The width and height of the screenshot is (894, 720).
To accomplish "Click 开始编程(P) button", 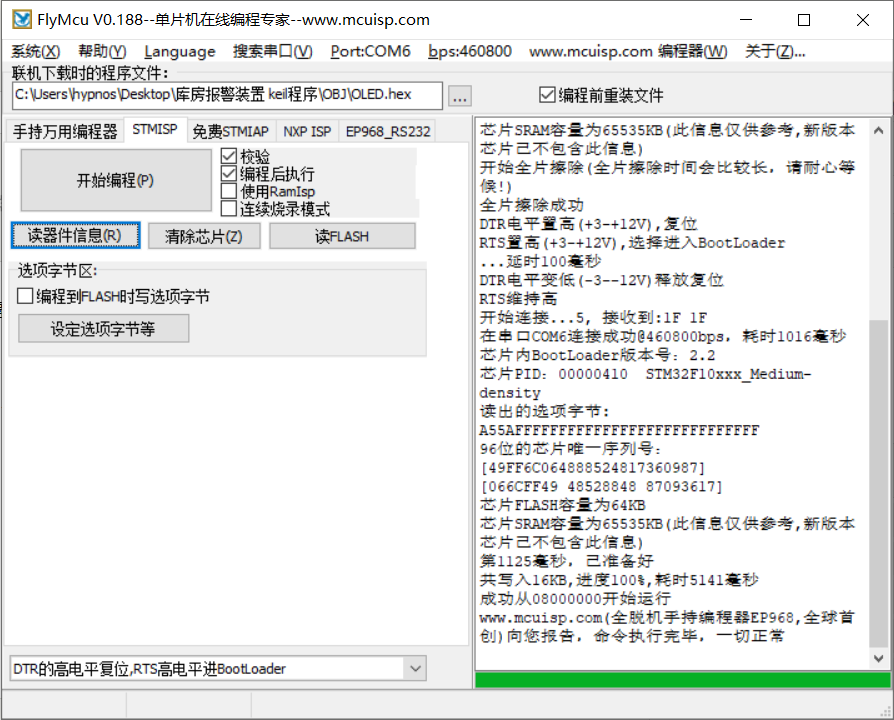I will click(x=116, y=180).
